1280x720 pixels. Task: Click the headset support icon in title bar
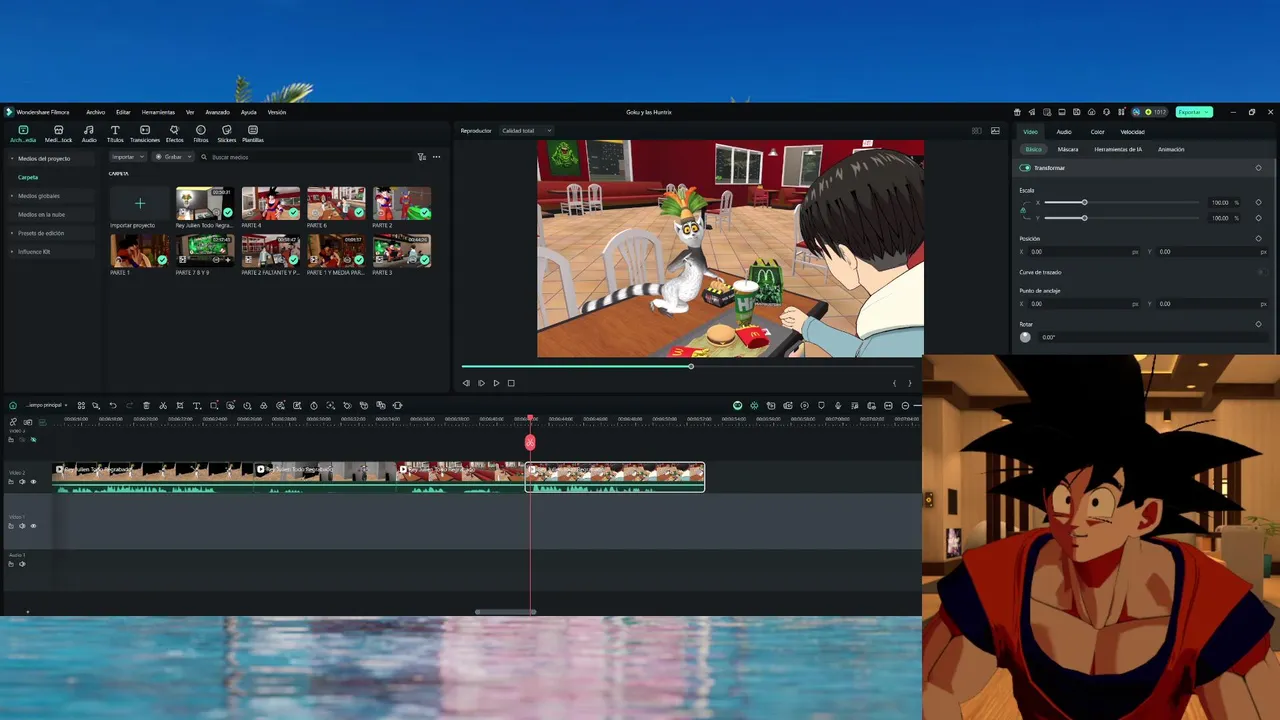tap(1106, 112)
